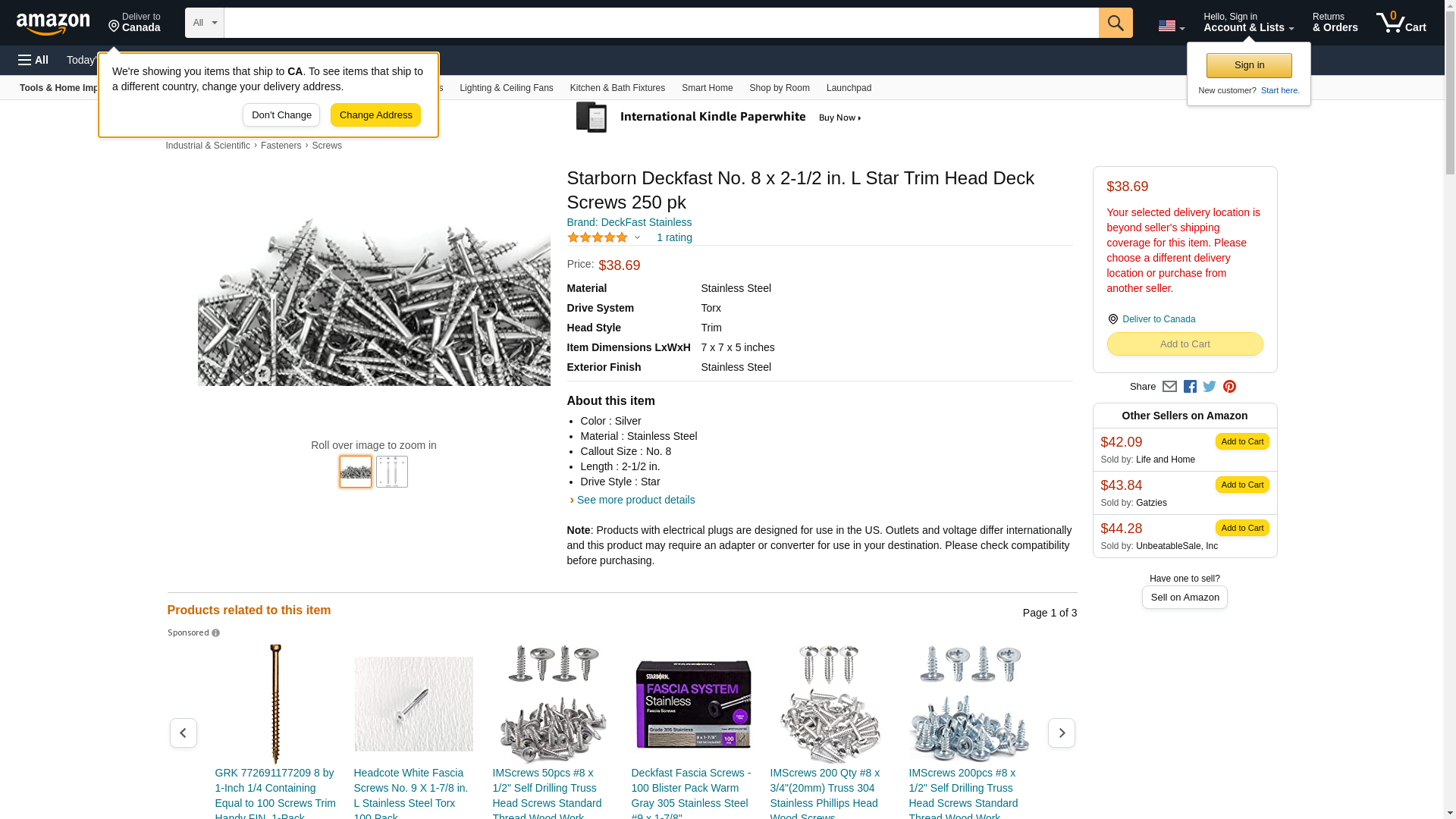Image resolution: width=1456 pixels, height=819 pixels.
Task: Share product on Twitter
Action: [1210, 387]
